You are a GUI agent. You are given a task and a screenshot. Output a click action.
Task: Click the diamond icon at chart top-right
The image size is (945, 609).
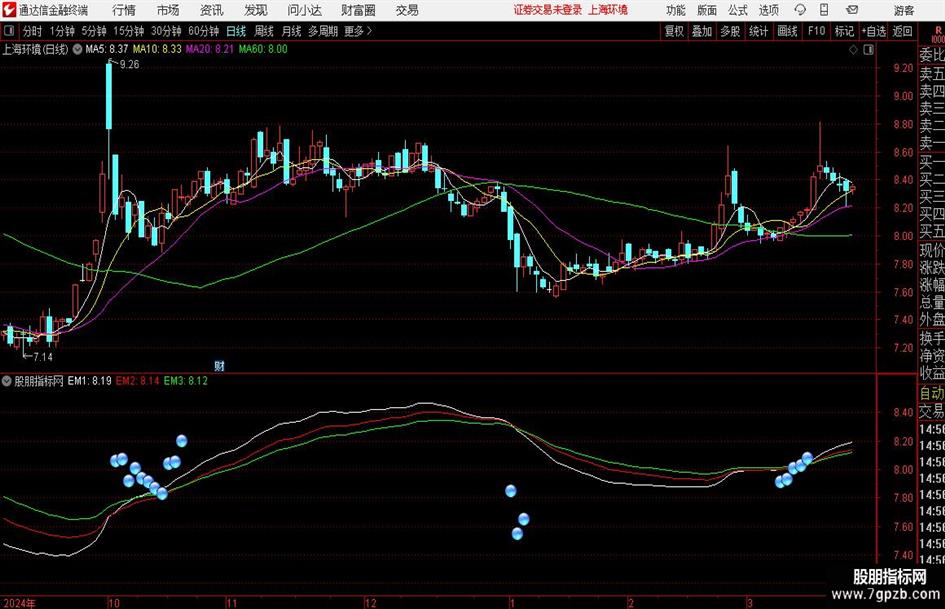(853, 49)
